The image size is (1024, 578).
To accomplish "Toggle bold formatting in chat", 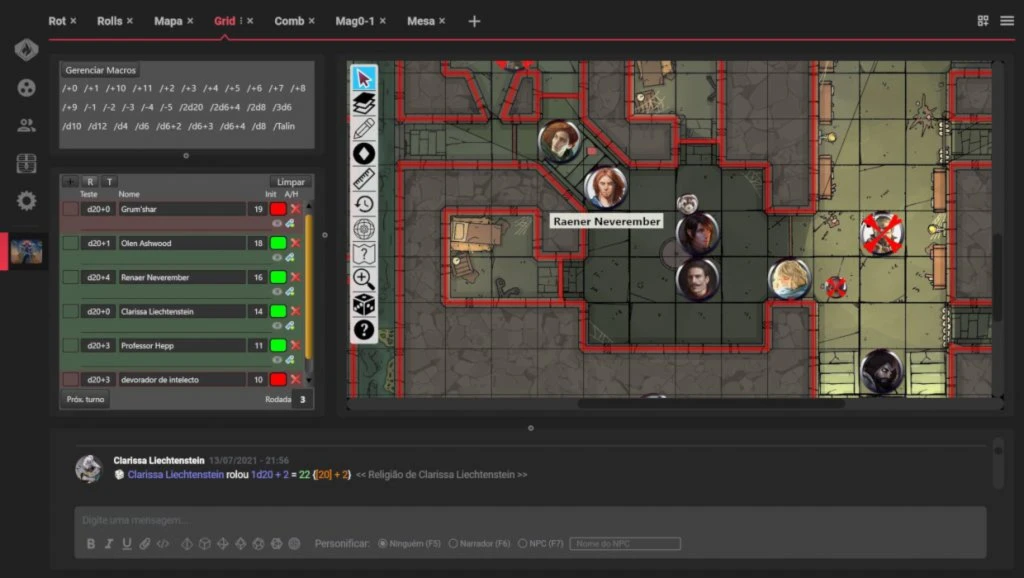I will click(91, 543).
